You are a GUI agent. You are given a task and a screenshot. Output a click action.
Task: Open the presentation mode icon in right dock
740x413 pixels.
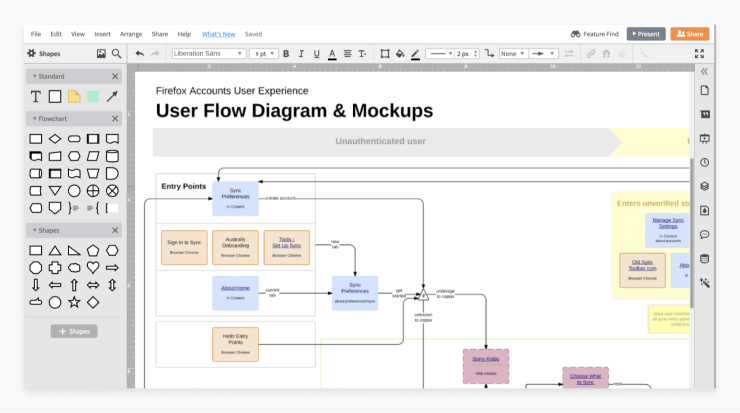705,139
